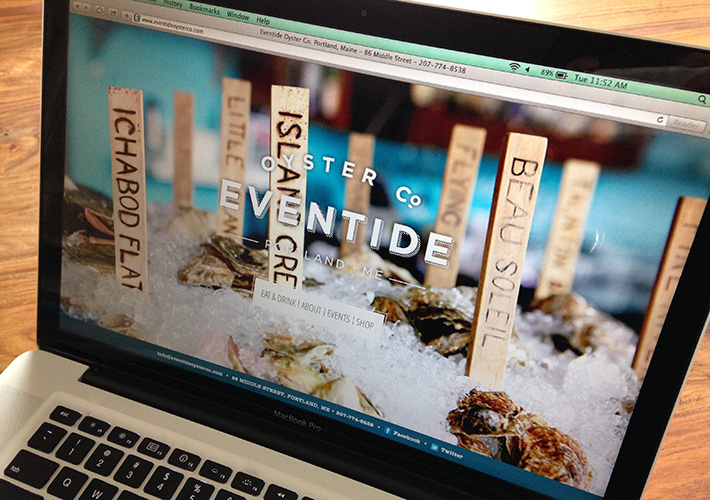Open the iCloud Tabs cloud button
Viewport: 710px width, 500px height.
tap(99, 10)
